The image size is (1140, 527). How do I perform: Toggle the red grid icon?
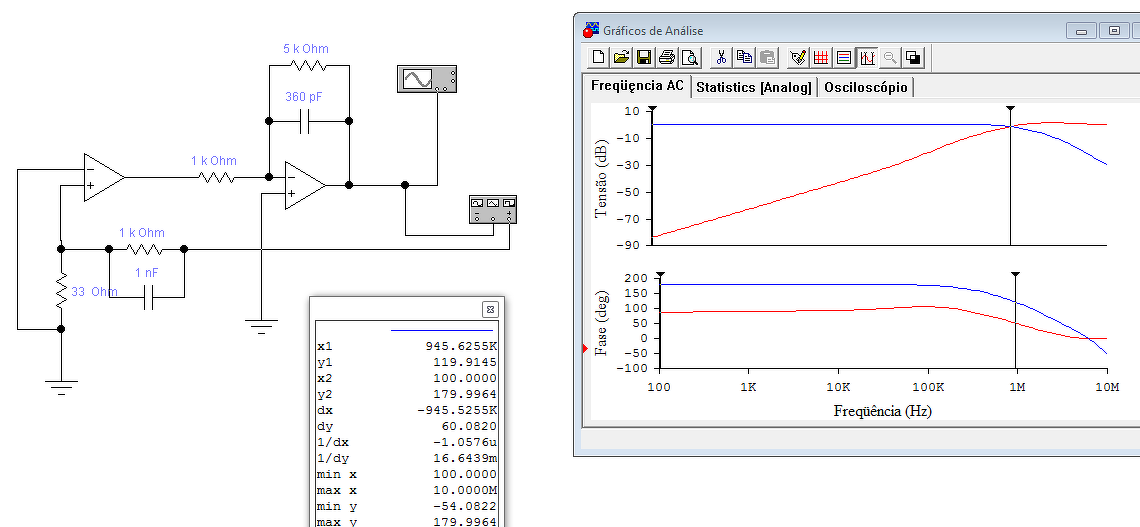click(822, 57)
